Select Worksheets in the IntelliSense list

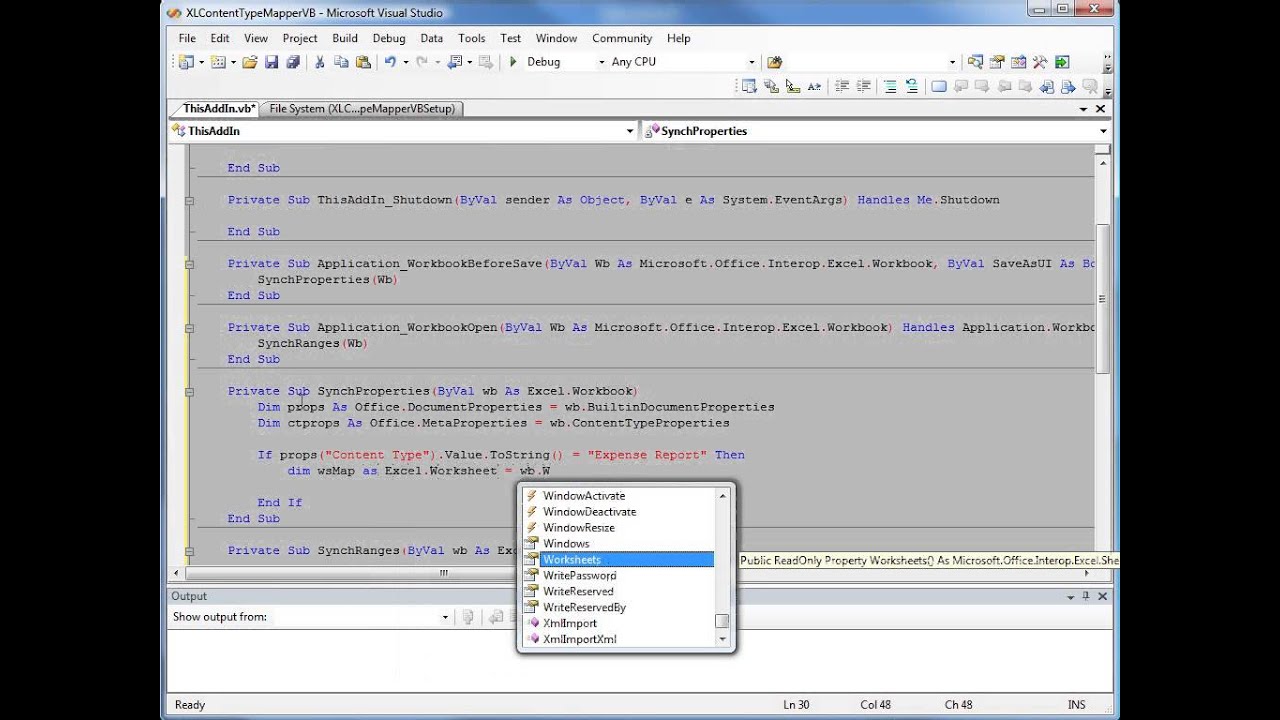[572, 560]
